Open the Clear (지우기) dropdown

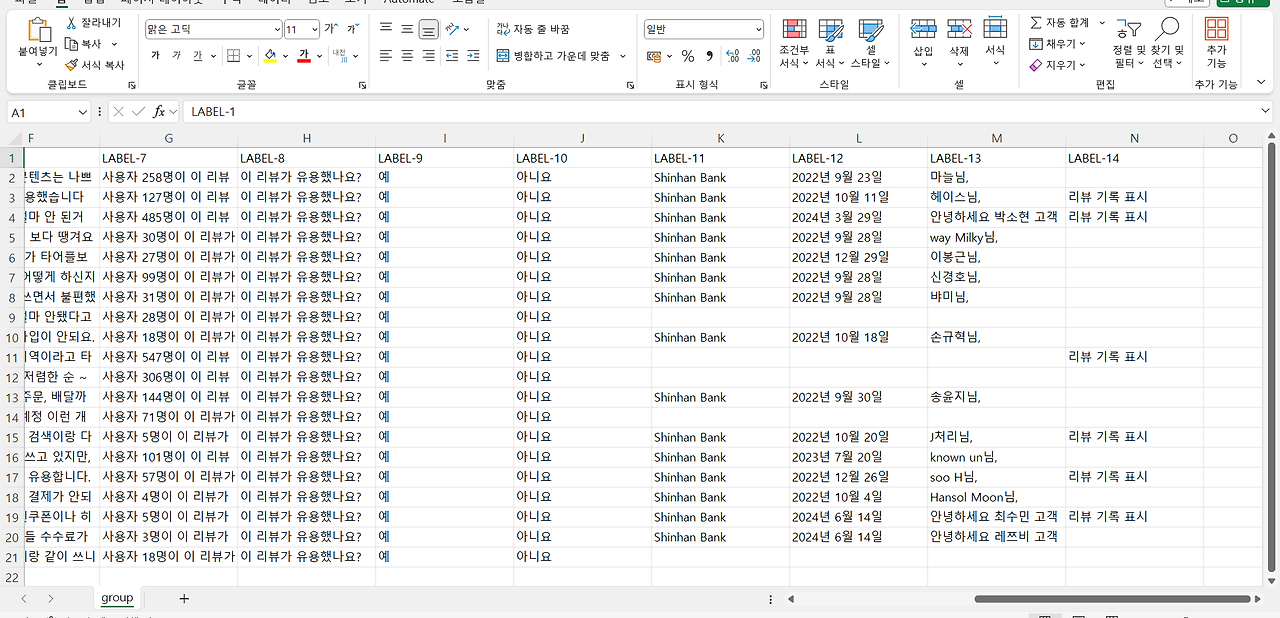1058,65
